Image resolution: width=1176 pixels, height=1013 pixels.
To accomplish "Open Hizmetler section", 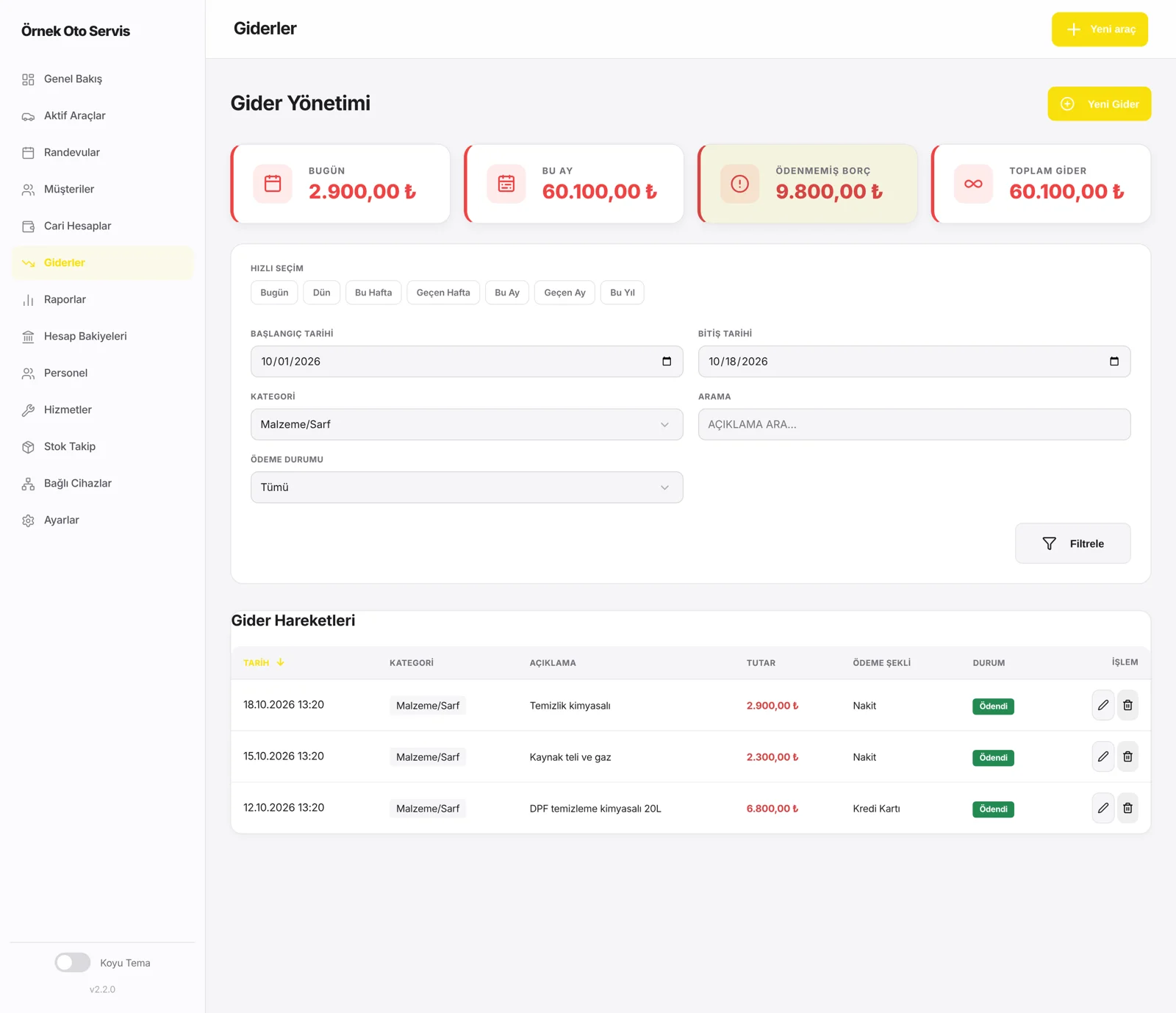I will click(102, 409).
